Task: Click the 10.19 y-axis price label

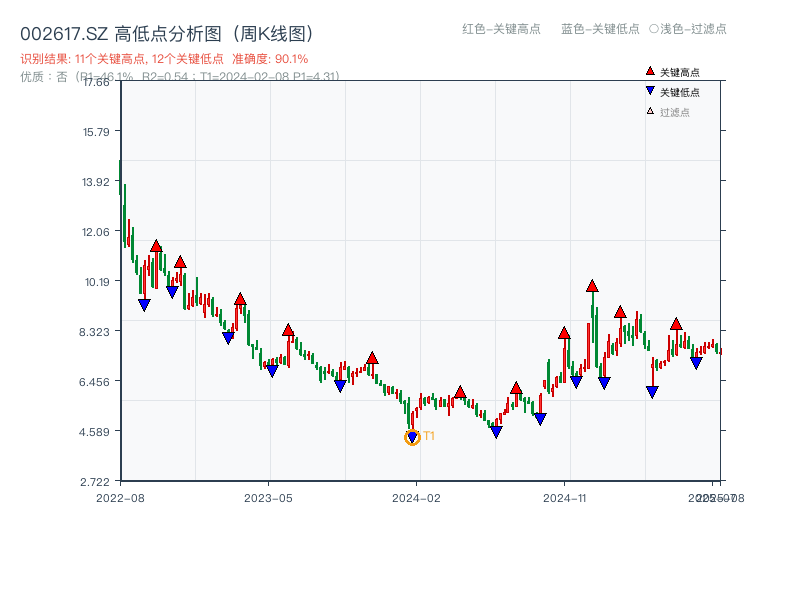Action: [97, 282]
